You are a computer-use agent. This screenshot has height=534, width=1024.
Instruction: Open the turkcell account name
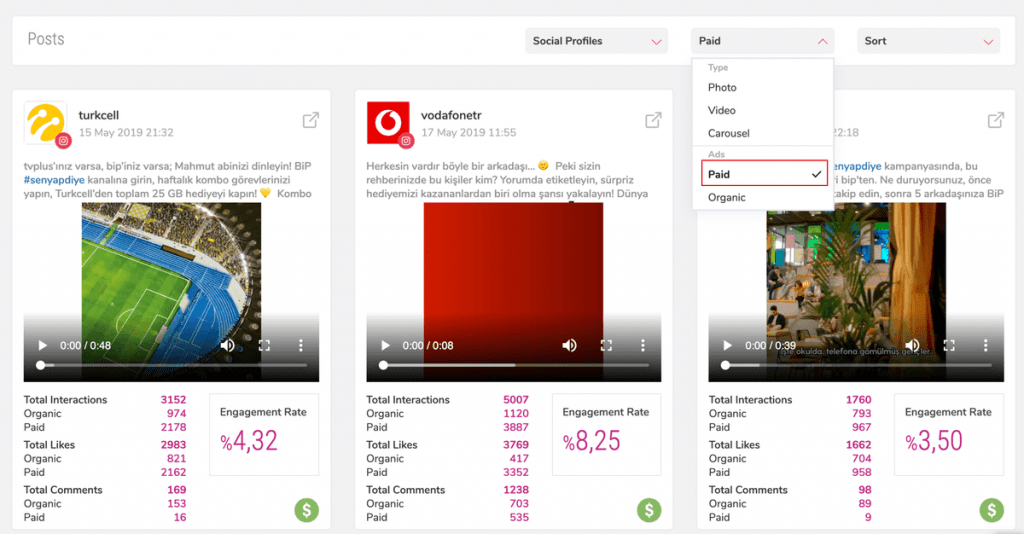(x=99, y=115)
